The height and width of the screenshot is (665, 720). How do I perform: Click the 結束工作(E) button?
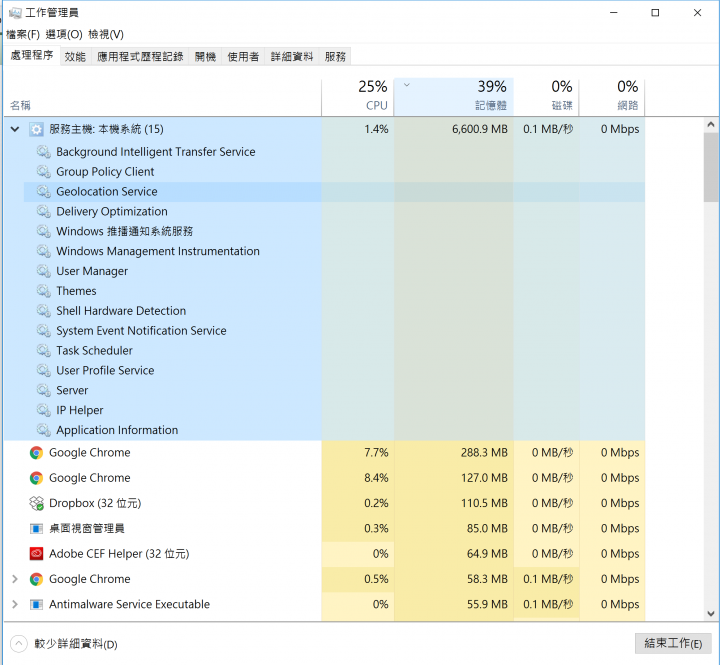pos(673,643)
